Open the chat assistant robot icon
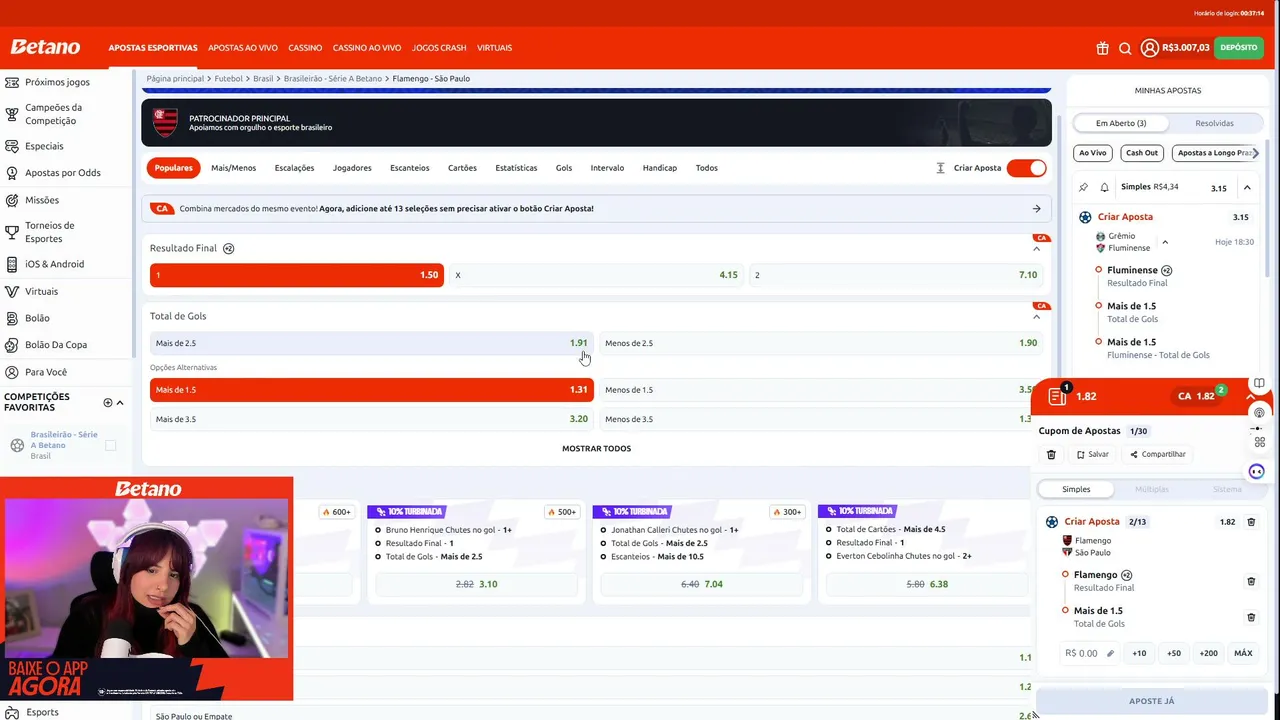 click(x=1257, y=471)
